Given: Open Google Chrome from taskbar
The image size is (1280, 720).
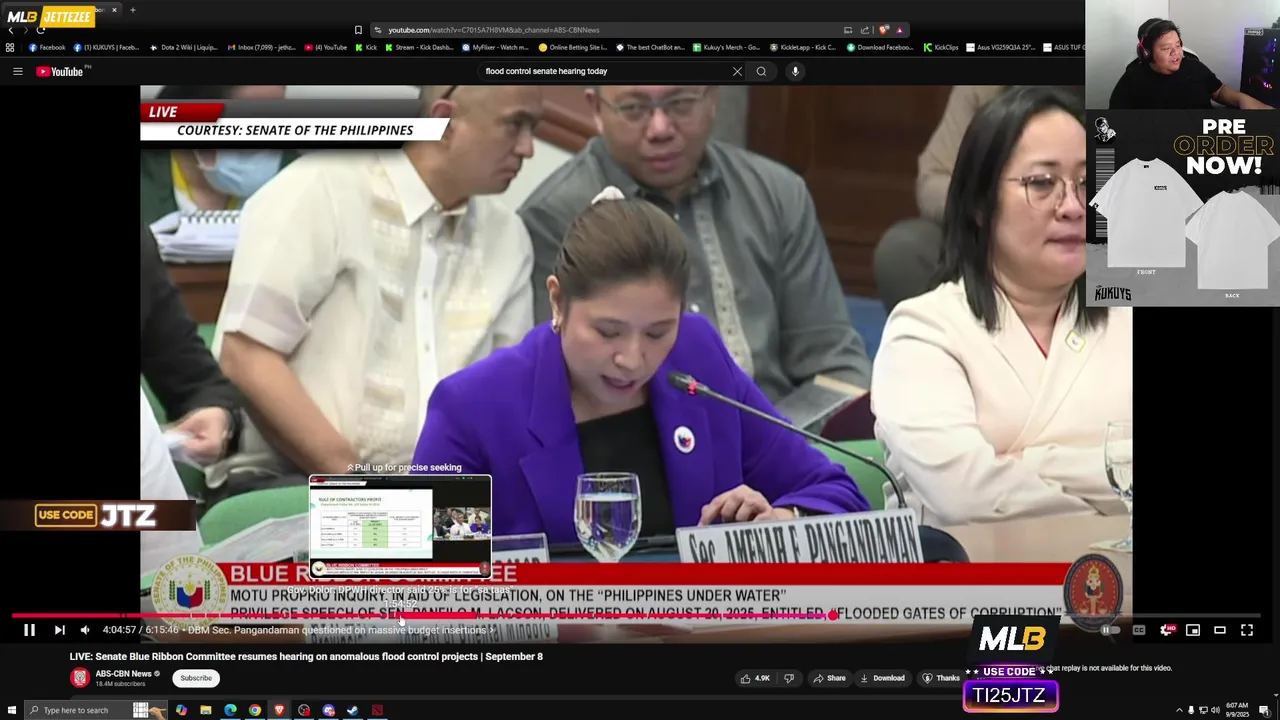Looking at the screenshot, I should [255, 710].
